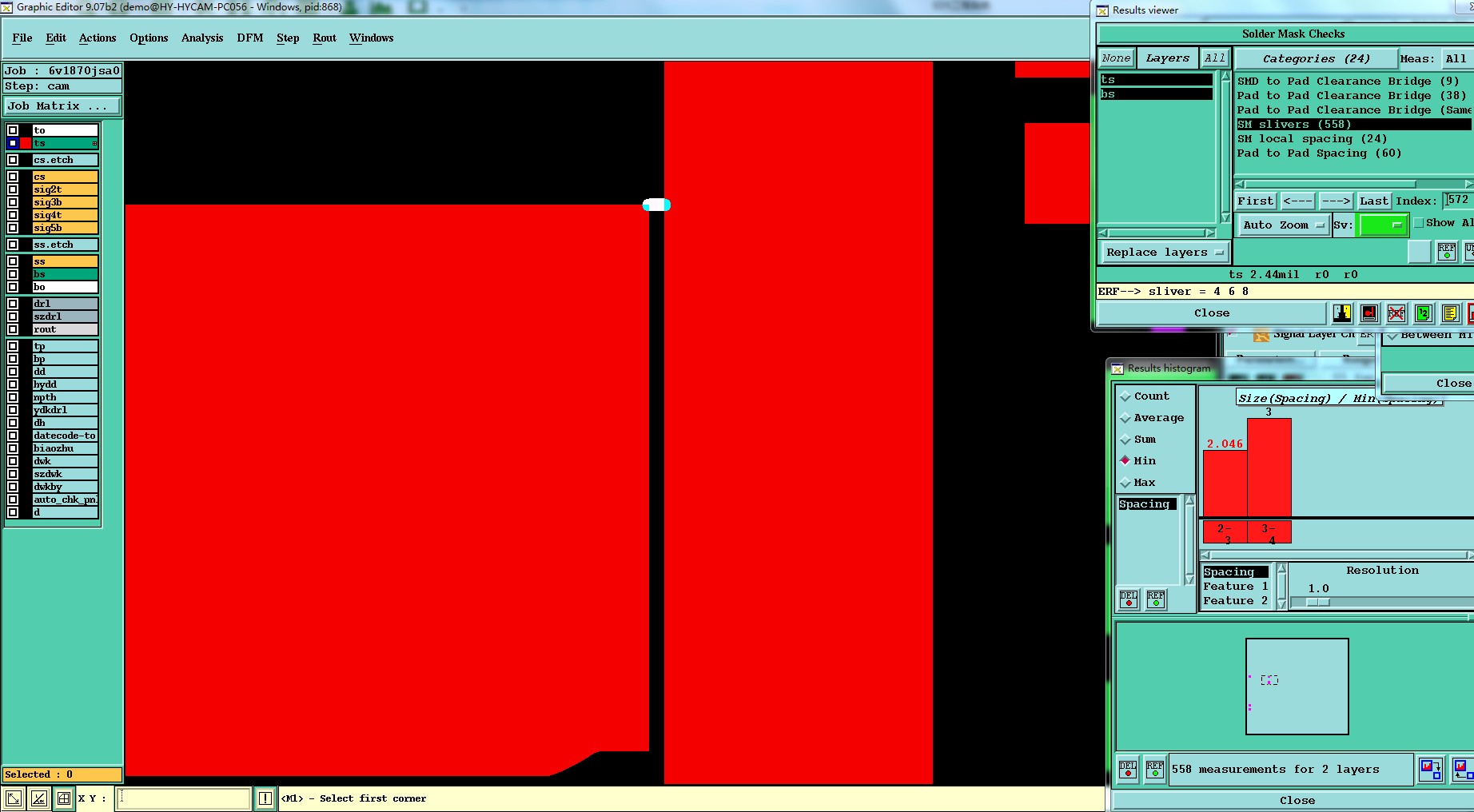
Task: Click the blank square button left of REF in Results viewer
Action: [x=1419, y=252]
